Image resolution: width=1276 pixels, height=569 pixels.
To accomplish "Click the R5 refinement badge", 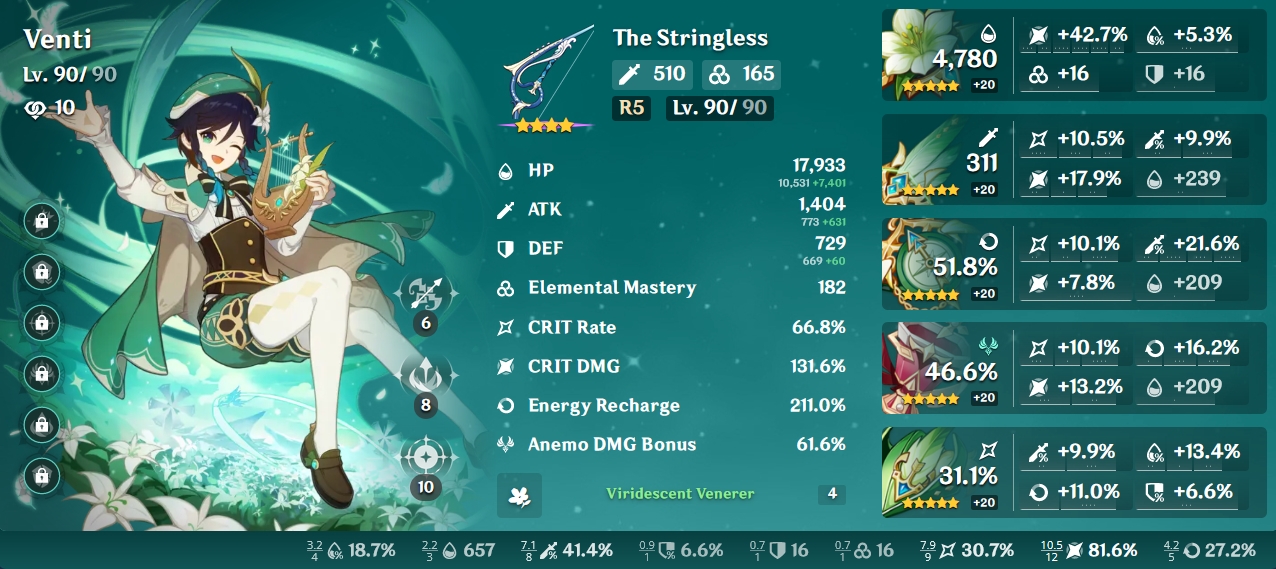I will coord(632,108).
